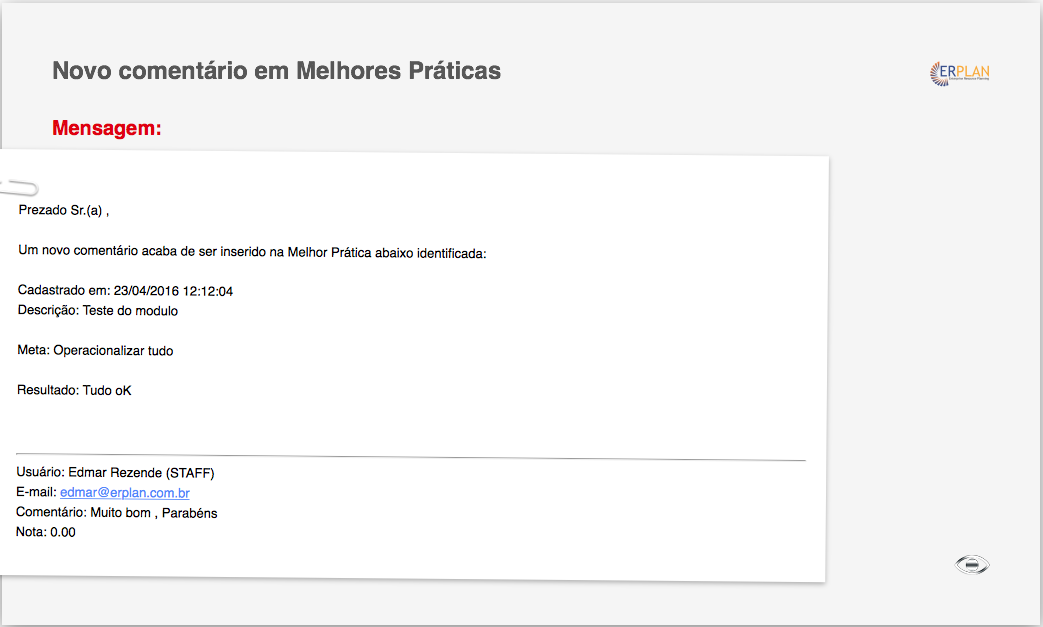Viewport: 1043px width, 627px height.
Task: Click the 'Comentário: Muito bom , Parabéns' line
Action: pyautogui.click(x=116, y=513)
